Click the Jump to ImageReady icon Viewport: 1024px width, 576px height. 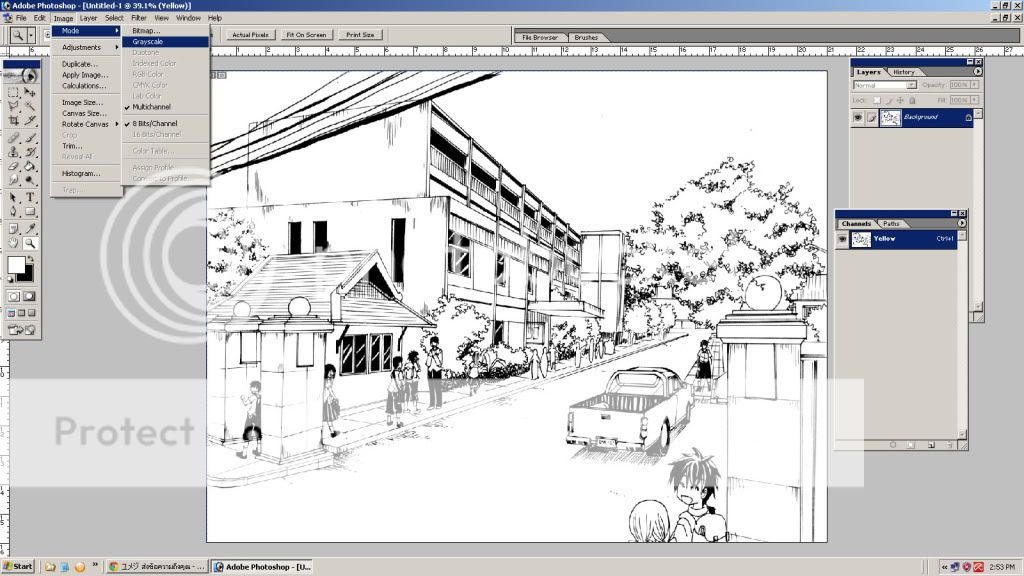click(22, 330)
